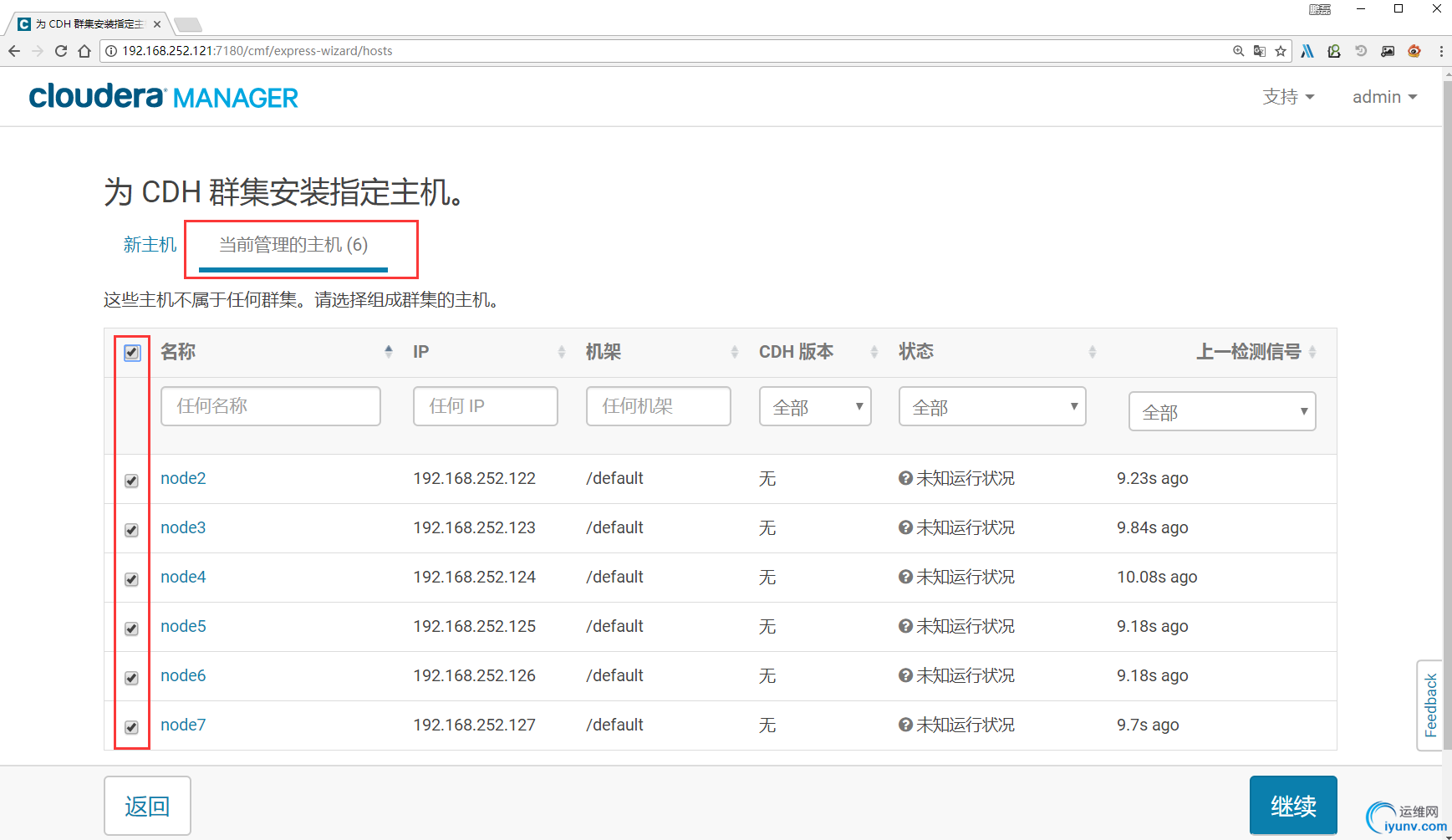Screen dimensions: 1452x840
Task: Focus the 任何机架 rack filter field
Action: pos(659,406)
